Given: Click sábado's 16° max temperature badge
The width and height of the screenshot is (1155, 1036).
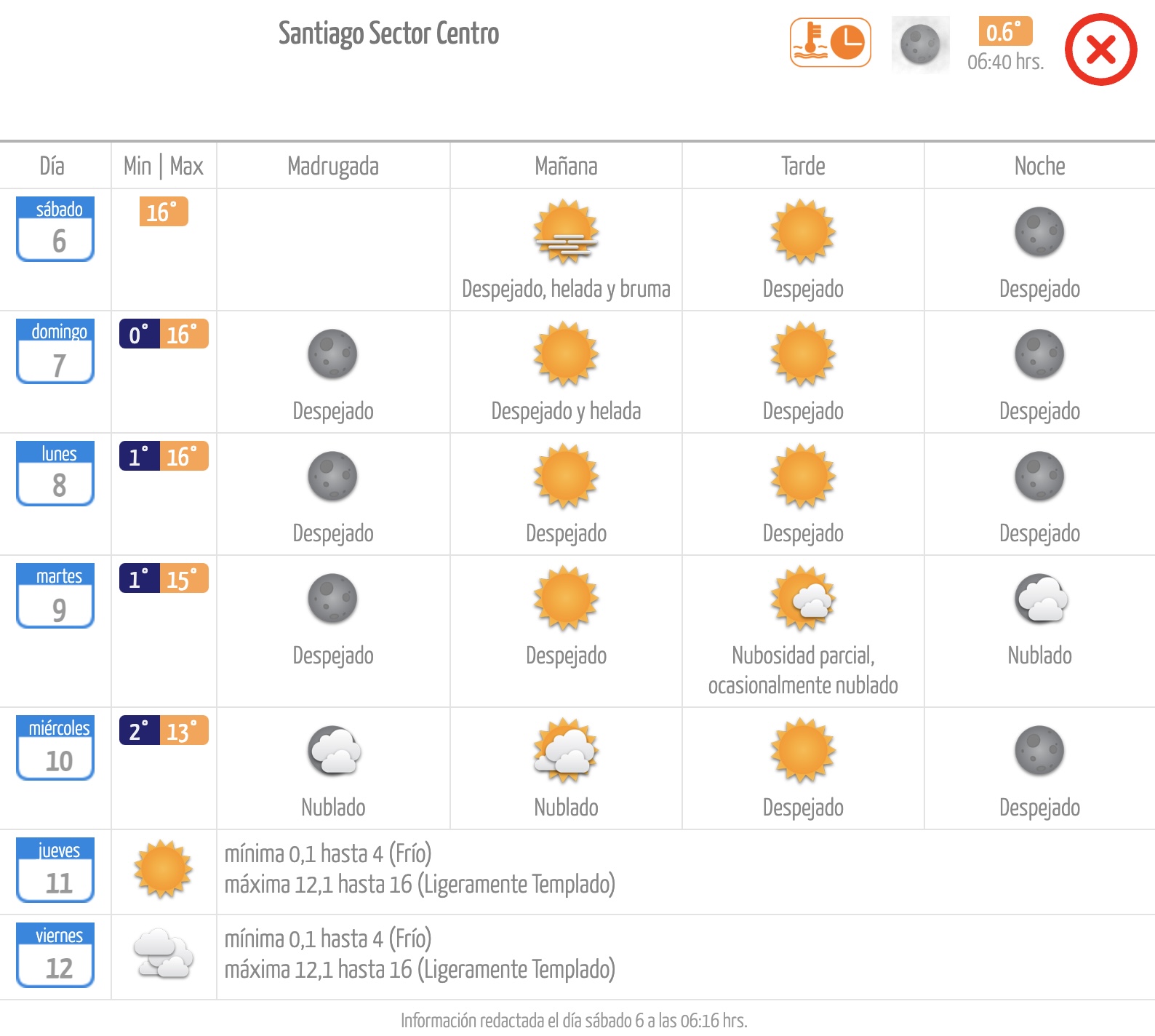Looking at the screenshot, I should tap(164, 212).
